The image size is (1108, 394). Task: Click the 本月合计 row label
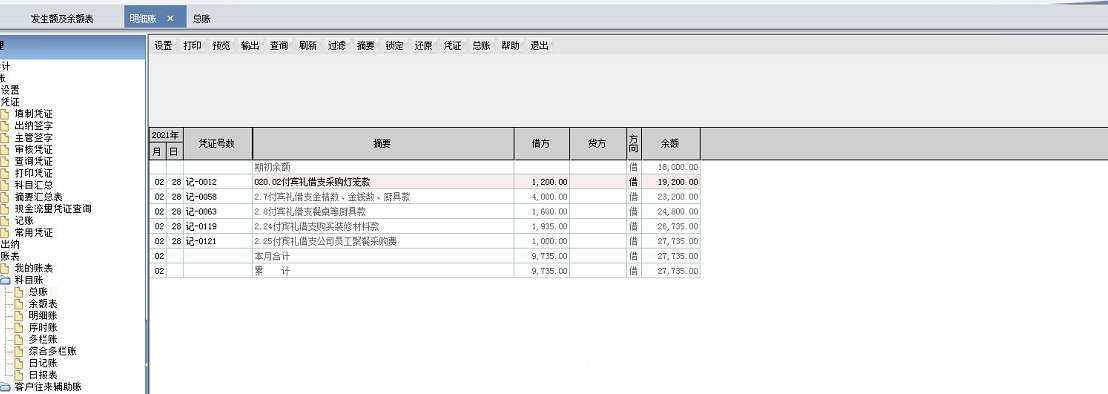272,256
